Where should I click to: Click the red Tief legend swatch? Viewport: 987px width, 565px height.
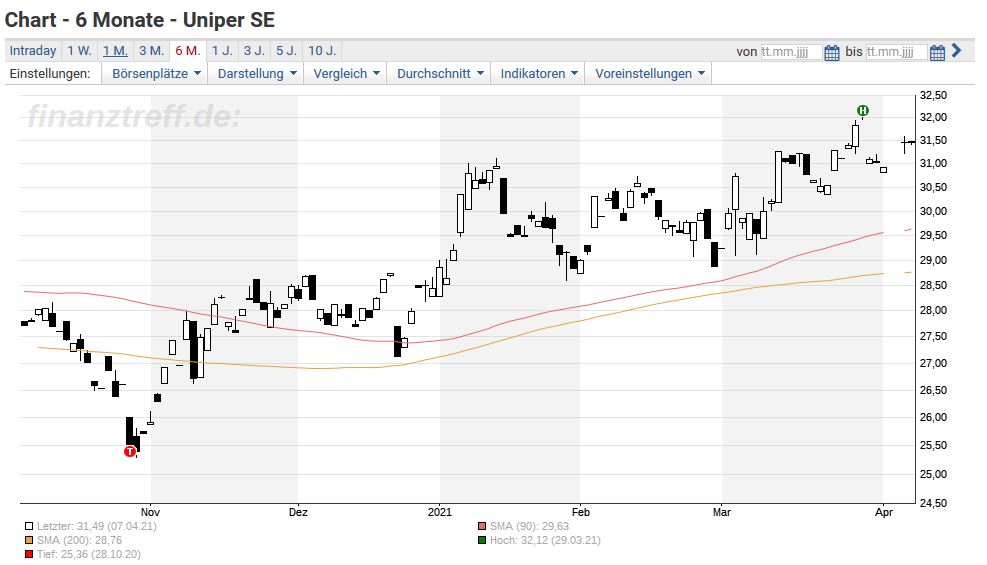tap(29, 554)
